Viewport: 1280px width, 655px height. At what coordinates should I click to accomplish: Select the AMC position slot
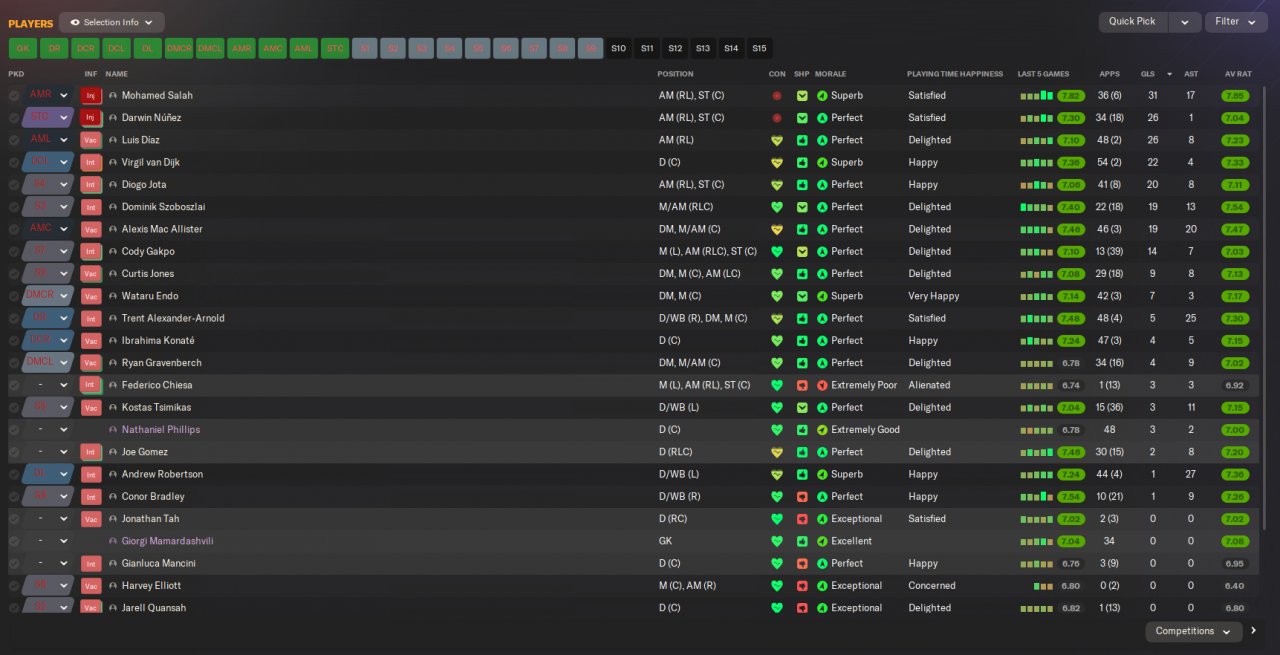click(272, 48)
